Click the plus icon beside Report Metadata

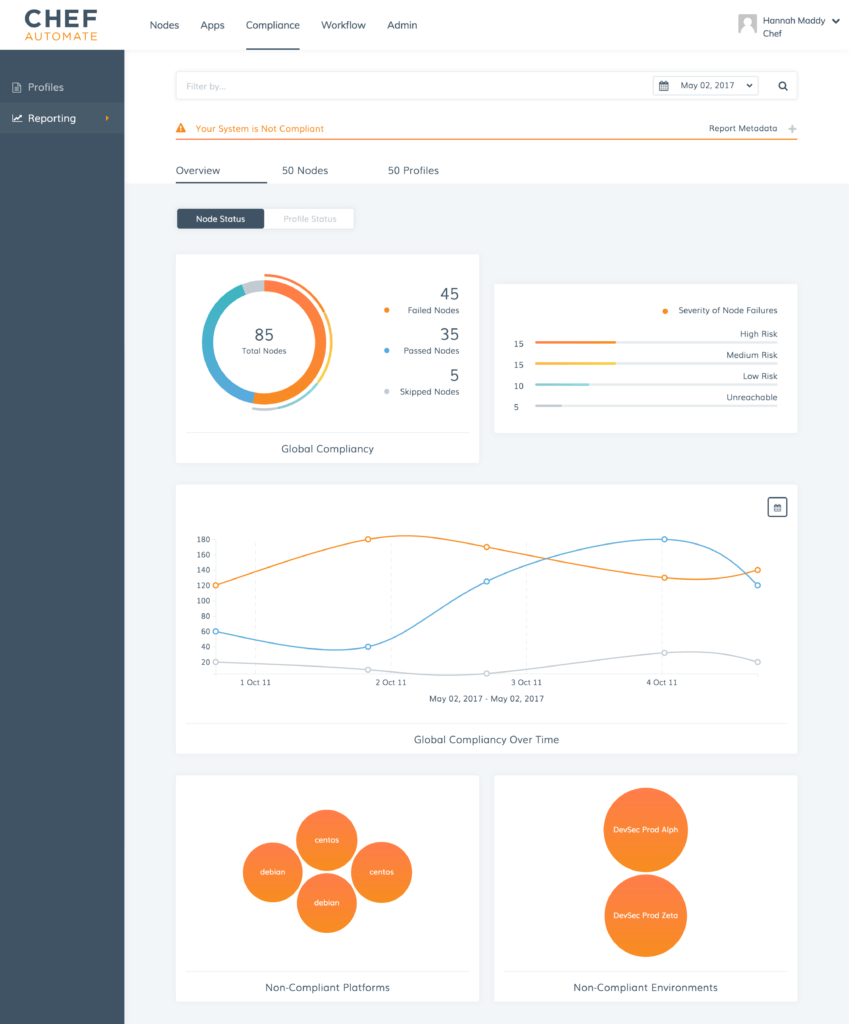pos(792,129)
